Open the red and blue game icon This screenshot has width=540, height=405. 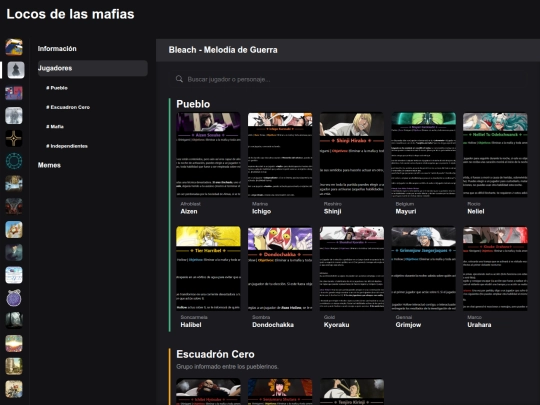click(x=14, y=93)
